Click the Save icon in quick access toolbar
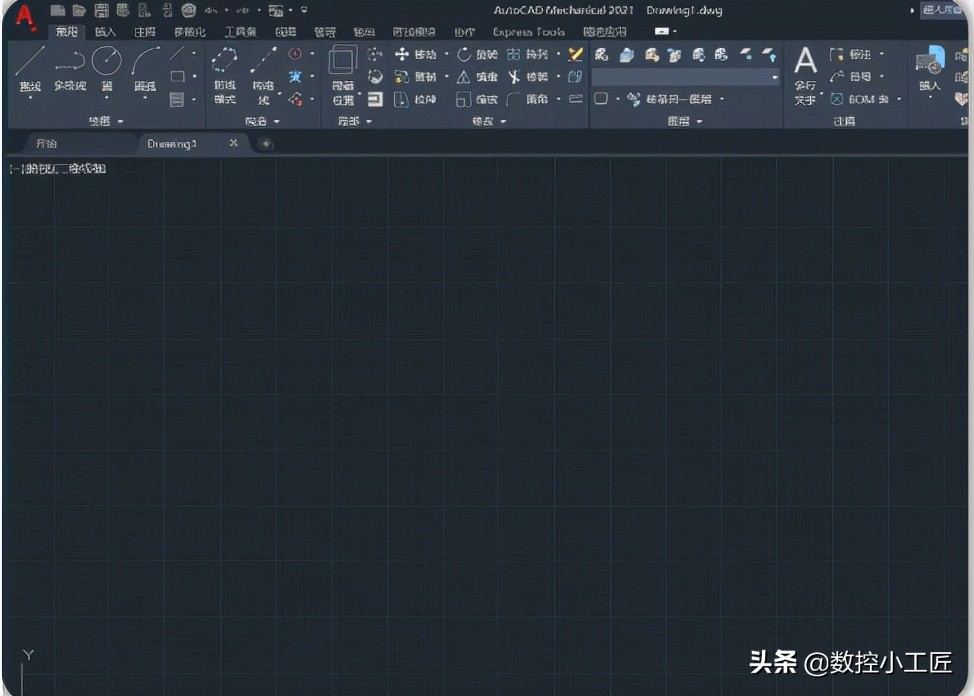The image size is (974, 696). tap(101, 10)
